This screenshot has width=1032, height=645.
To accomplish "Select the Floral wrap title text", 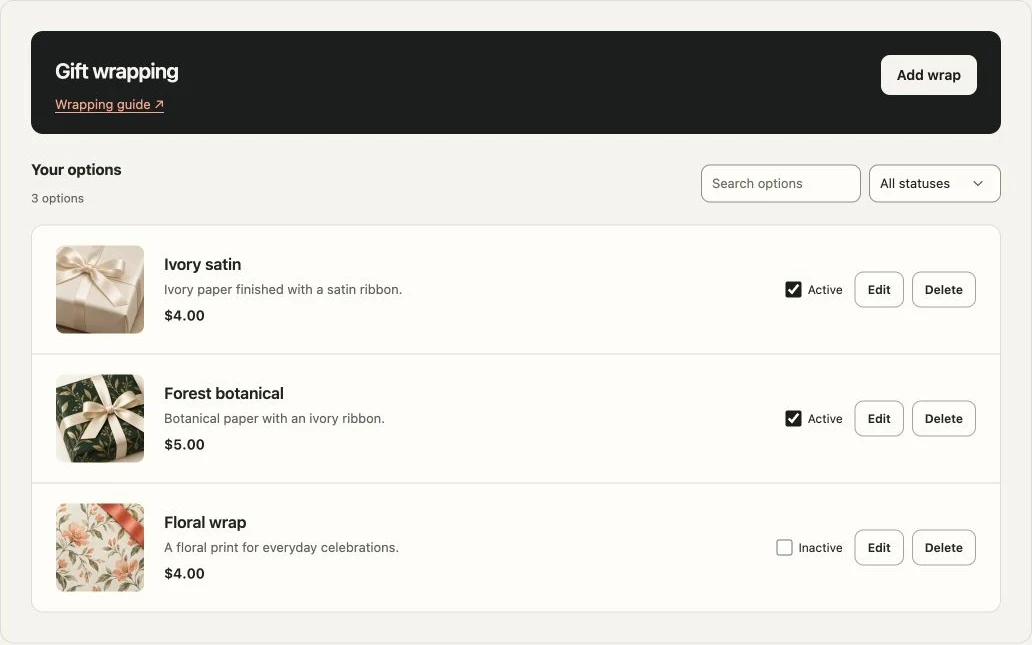I will tap(205, 523).
